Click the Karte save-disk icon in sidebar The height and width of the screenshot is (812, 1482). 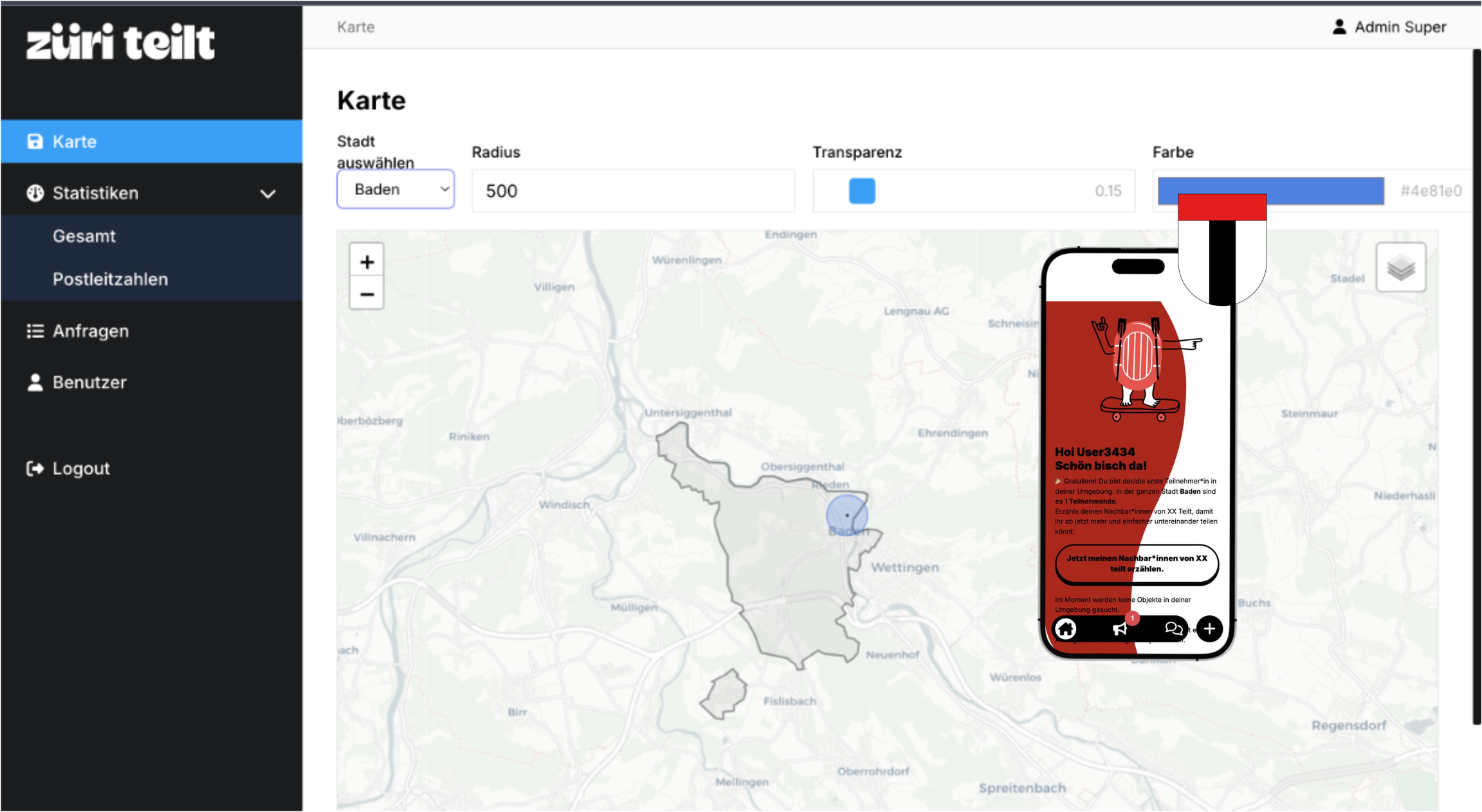click(x=35, y=141)
